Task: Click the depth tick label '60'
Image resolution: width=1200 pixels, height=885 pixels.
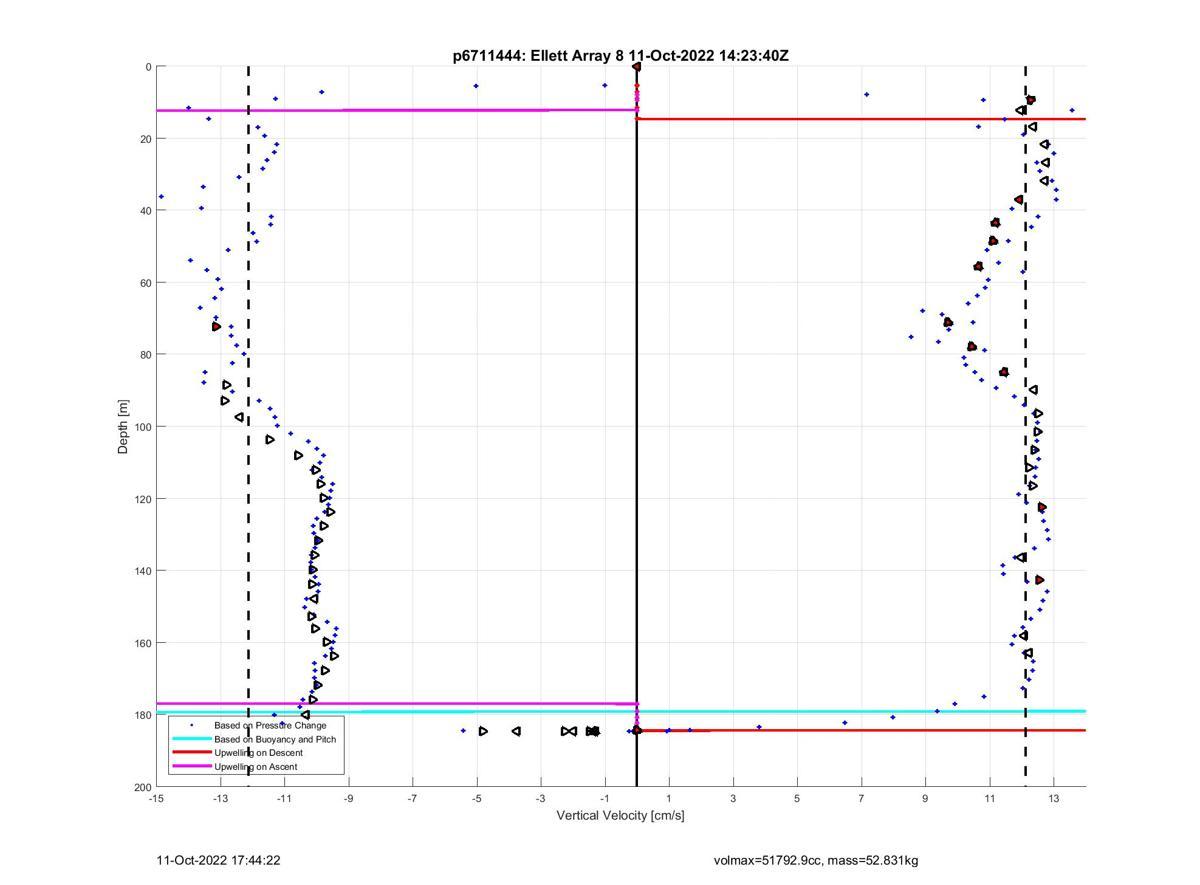Action: 145,283
